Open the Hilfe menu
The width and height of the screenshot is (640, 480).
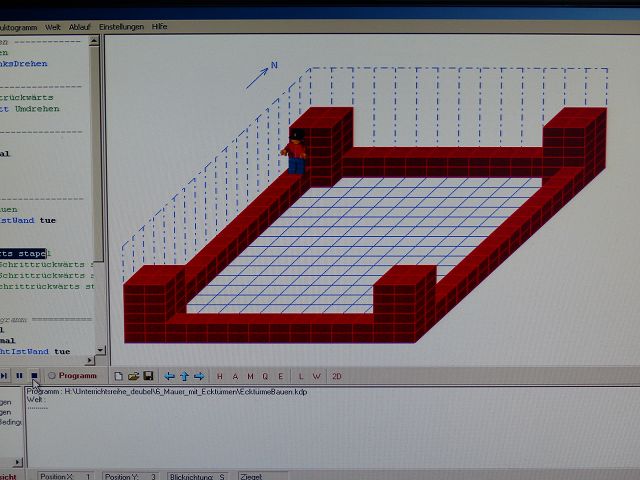tap(160, 26)
